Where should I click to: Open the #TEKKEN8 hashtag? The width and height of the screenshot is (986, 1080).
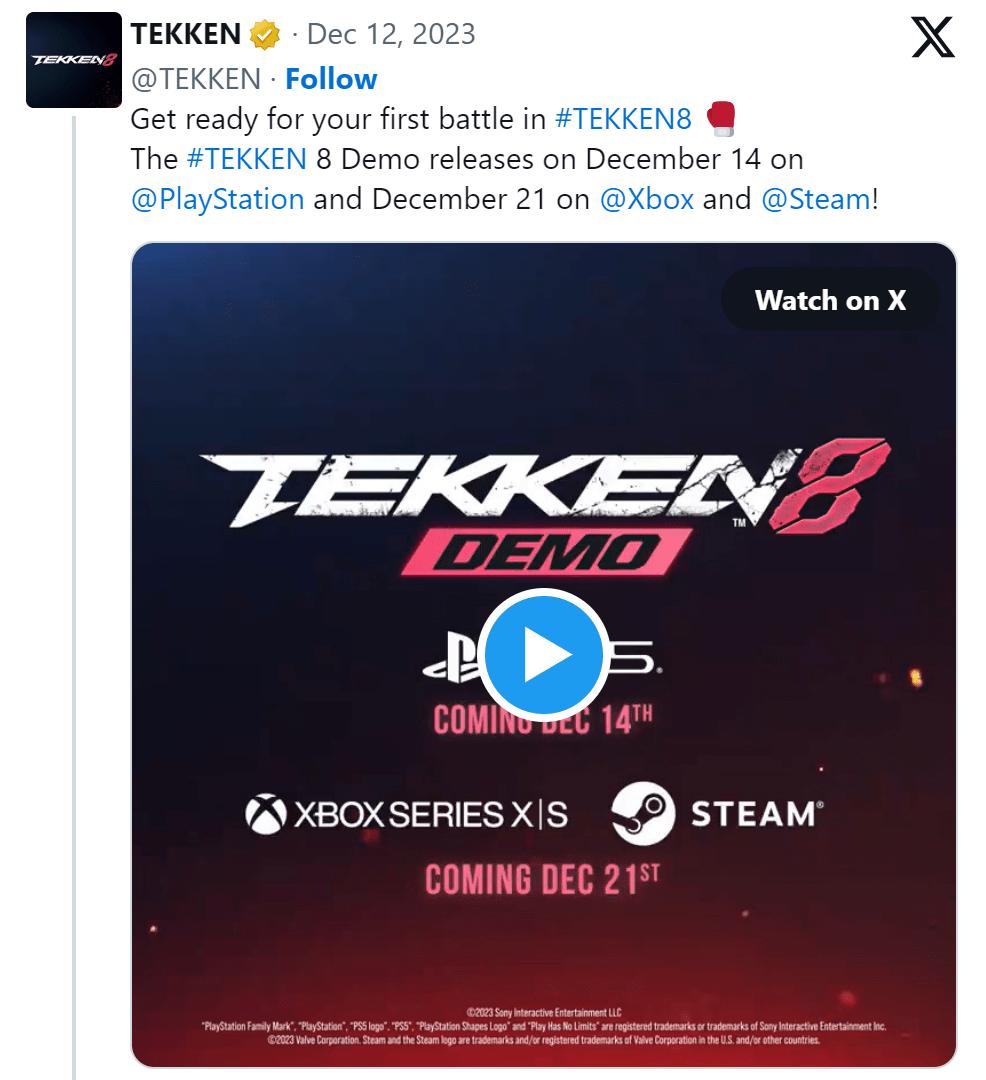point(623,119)
